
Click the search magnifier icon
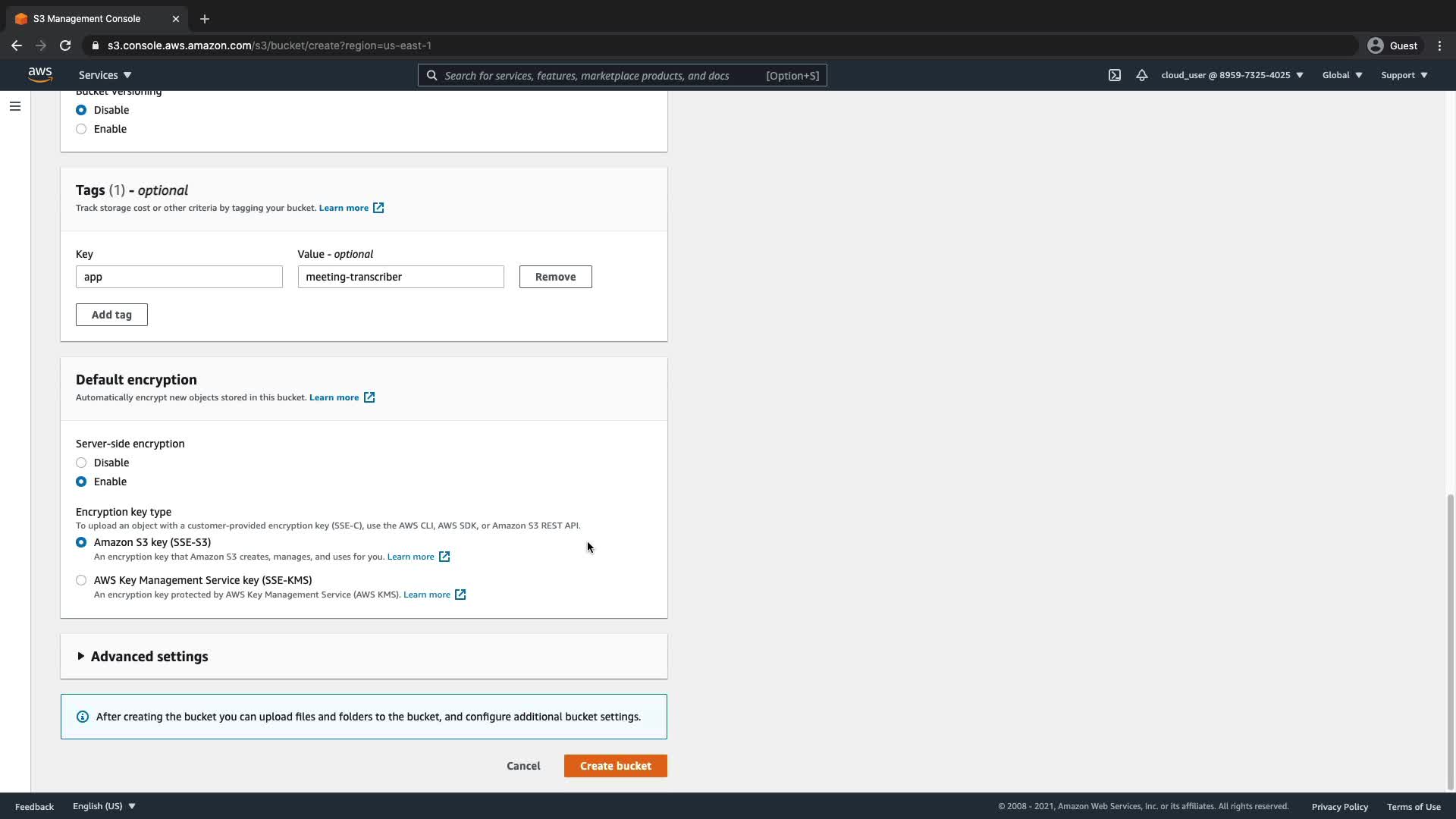coord(431,75)
